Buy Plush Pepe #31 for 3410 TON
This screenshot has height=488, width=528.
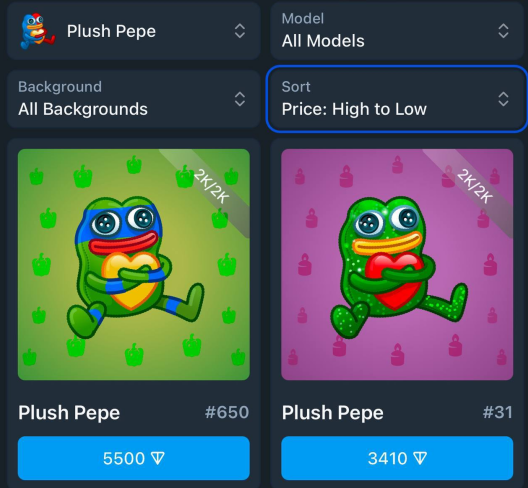[397, 458]
